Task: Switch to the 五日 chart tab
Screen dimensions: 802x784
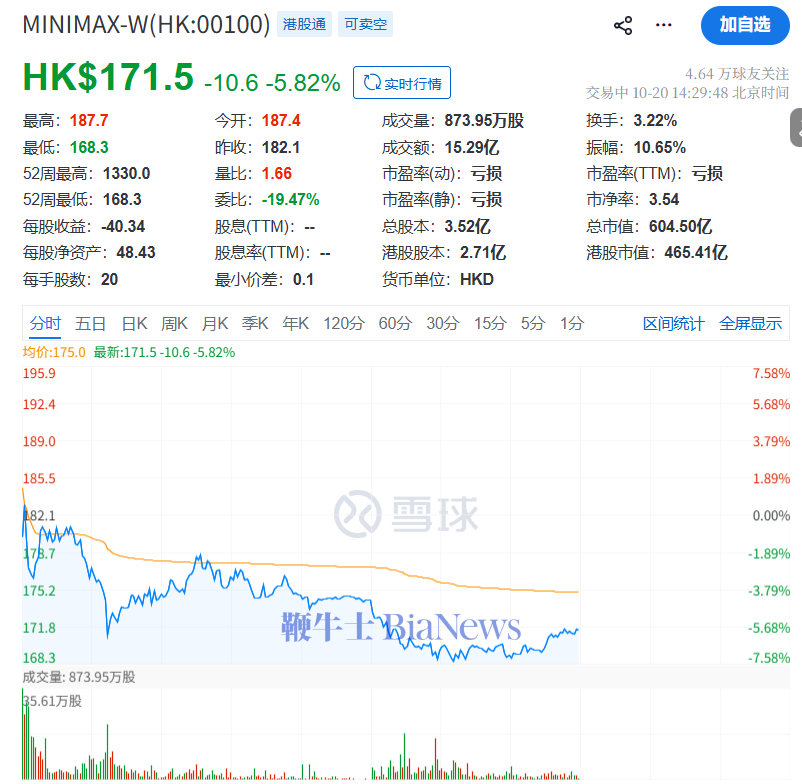Action: [x=90, y=323]
